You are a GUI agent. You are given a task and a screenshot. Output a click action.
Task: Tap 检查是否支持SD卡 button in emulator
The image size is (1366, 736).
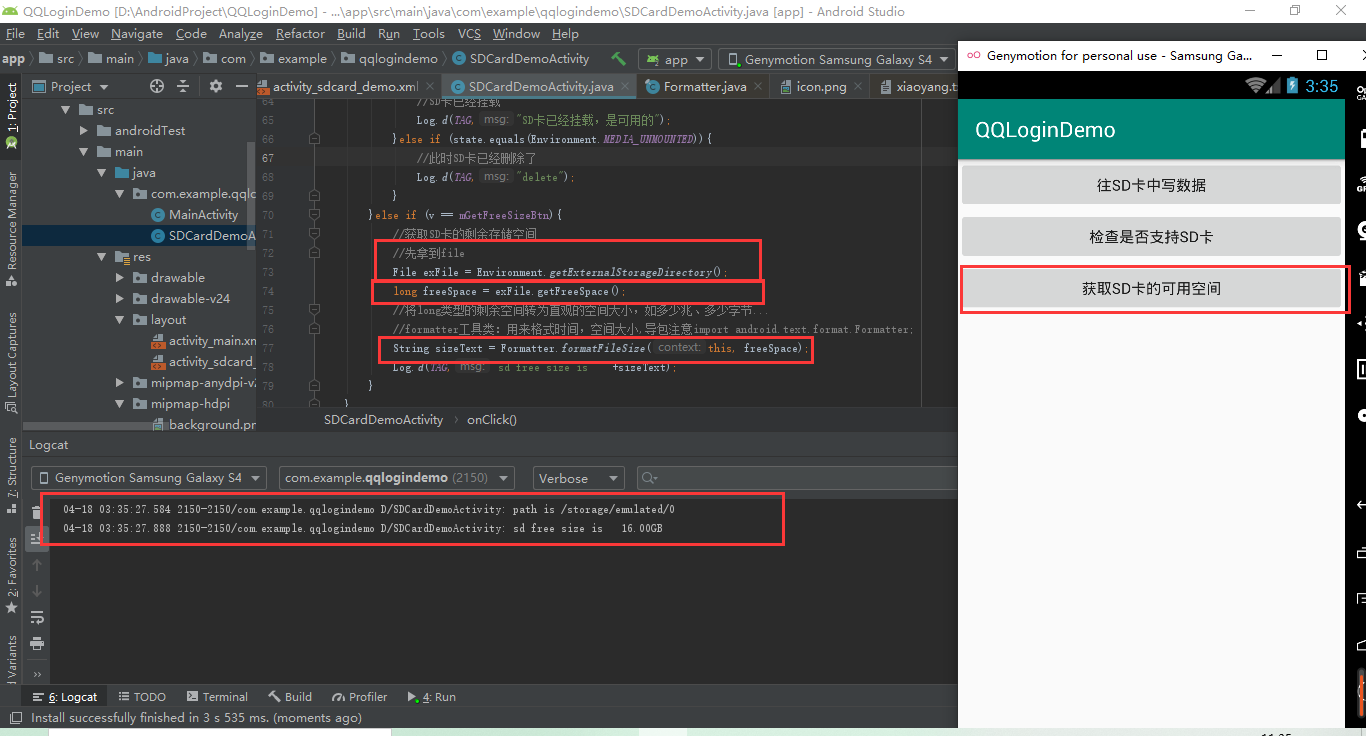1151,237
